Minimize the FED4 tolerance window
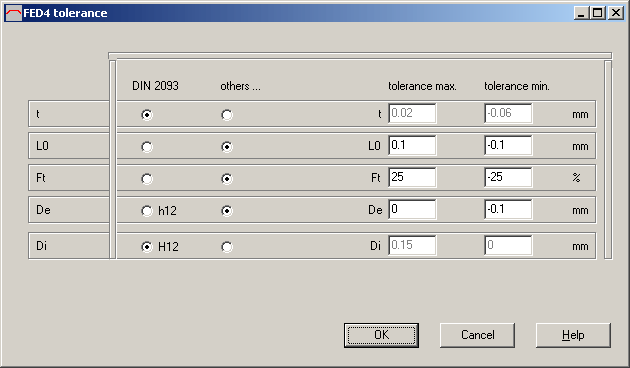630x368 pixels. [581, 13]
